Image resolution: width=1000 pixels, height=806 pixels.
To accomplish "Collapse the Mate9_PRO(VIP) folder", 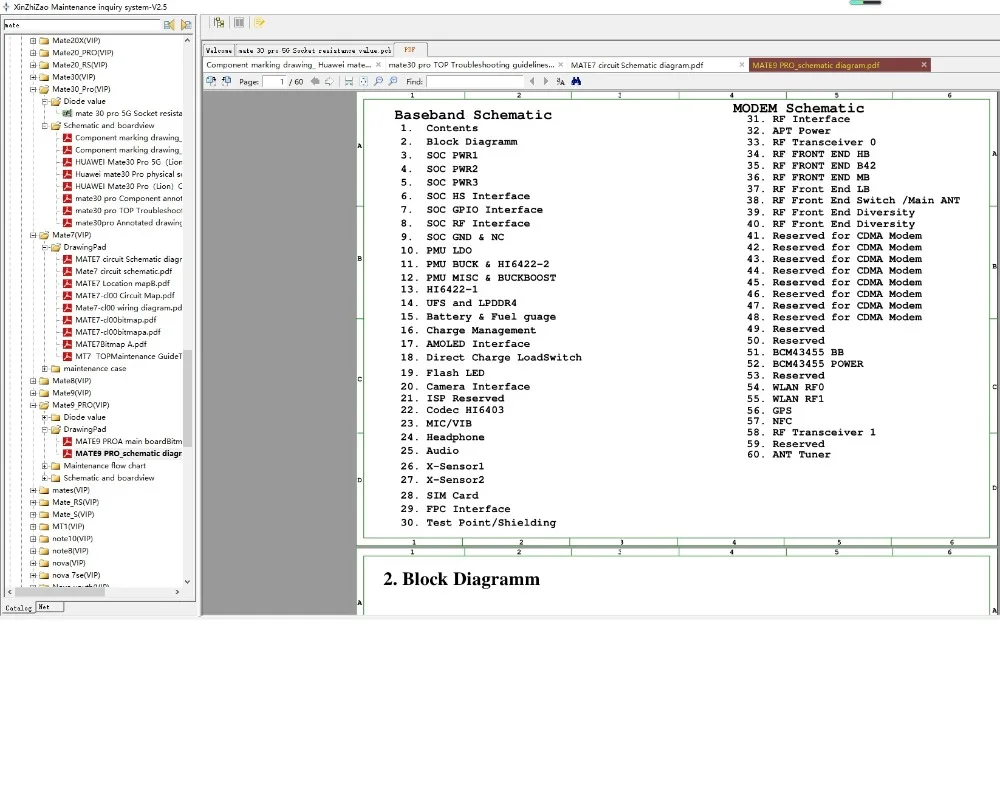I will 33,406.
